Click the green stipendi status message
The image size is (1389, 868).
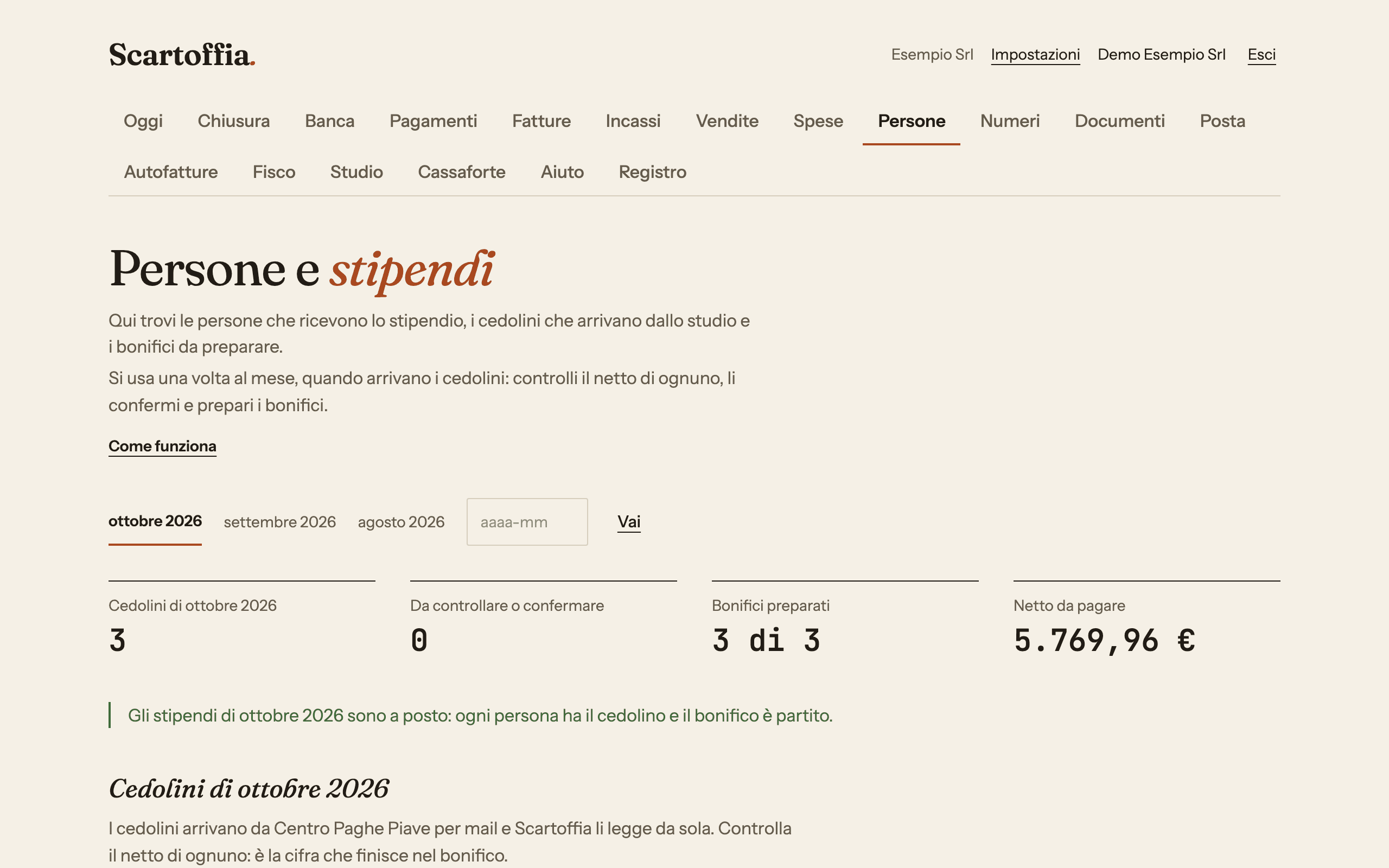click(480, 716)
